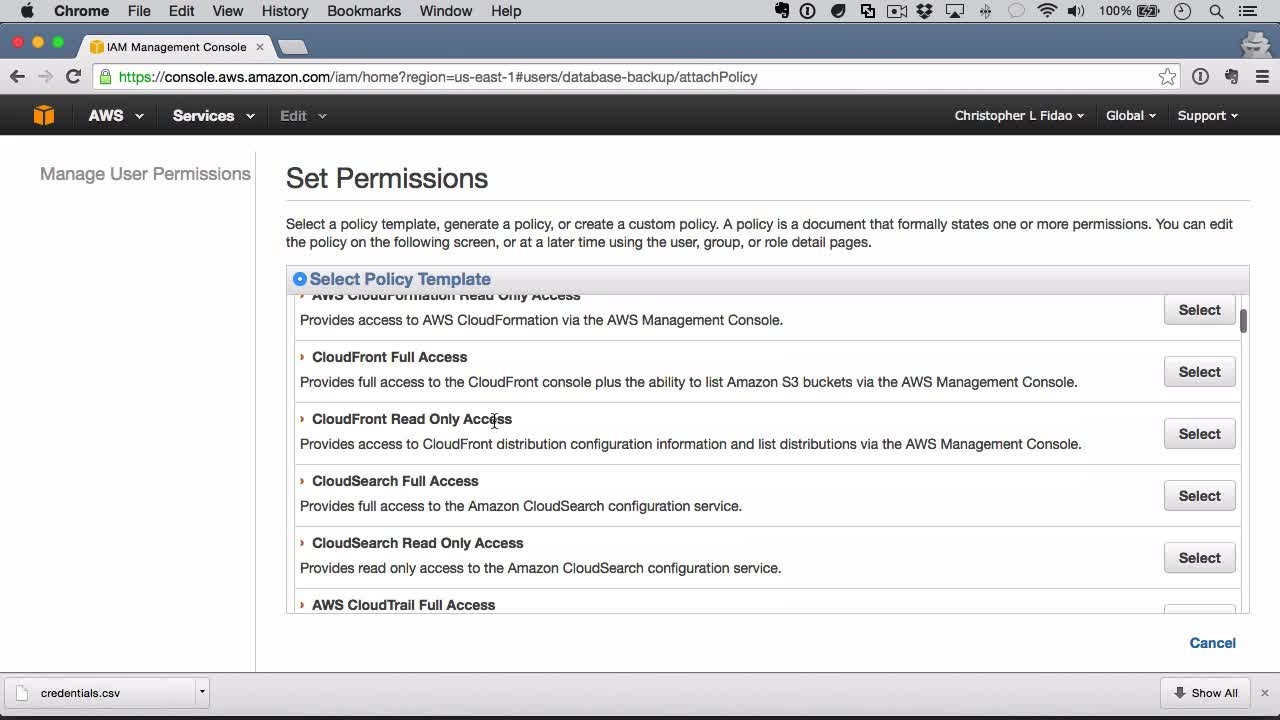Open the Global region dropdown

pos(1131,115)
